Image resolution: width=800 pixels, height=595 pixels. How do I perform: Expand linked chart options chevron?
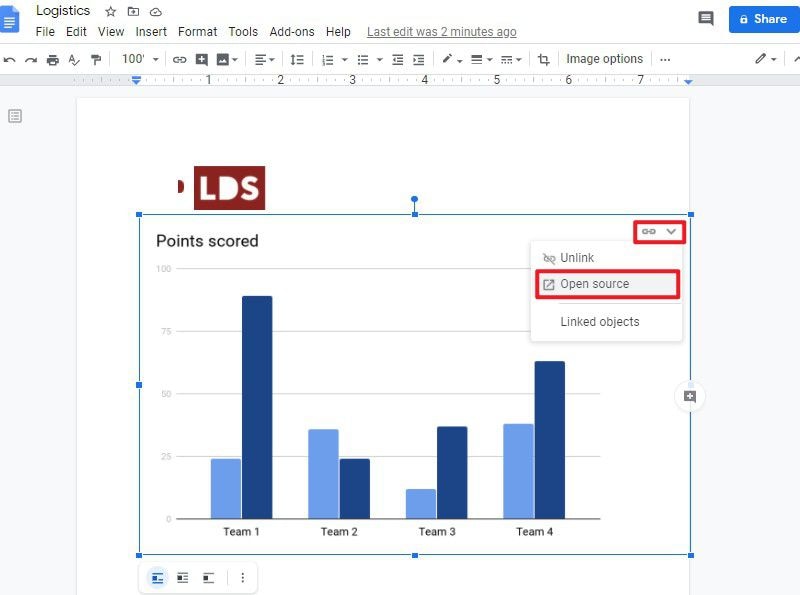click(x=671, y=232)
